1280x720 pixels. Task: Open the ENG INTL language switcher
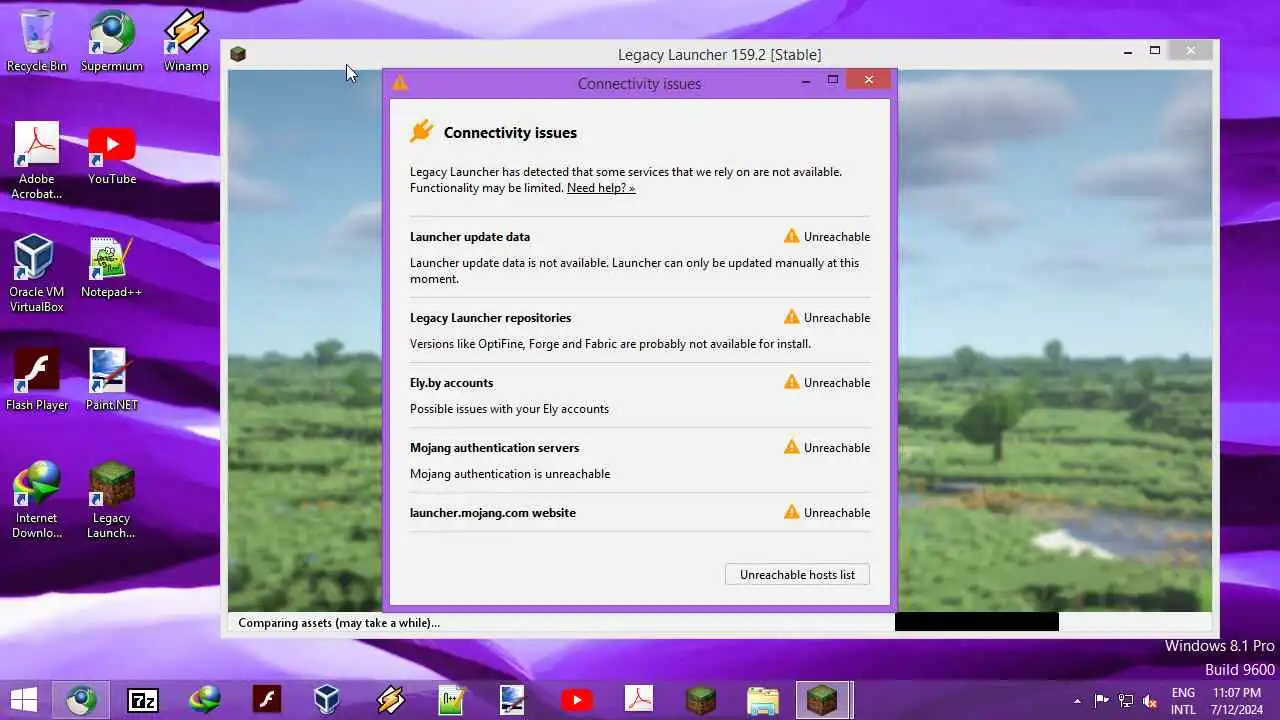tap(1183, 700)
